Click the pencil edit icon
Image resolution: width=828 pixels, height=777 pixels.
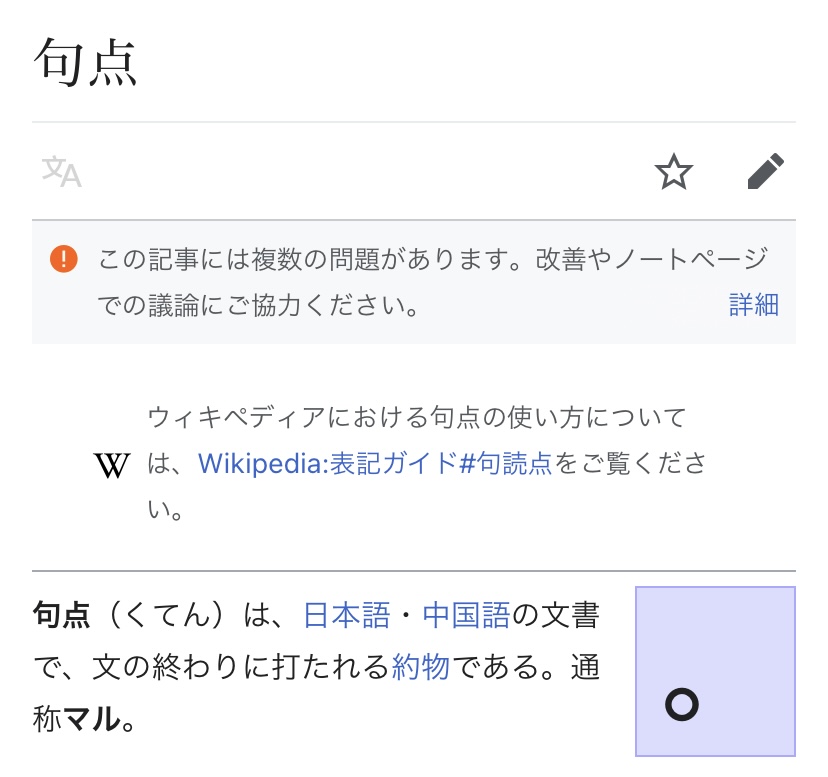click(766, 172)
